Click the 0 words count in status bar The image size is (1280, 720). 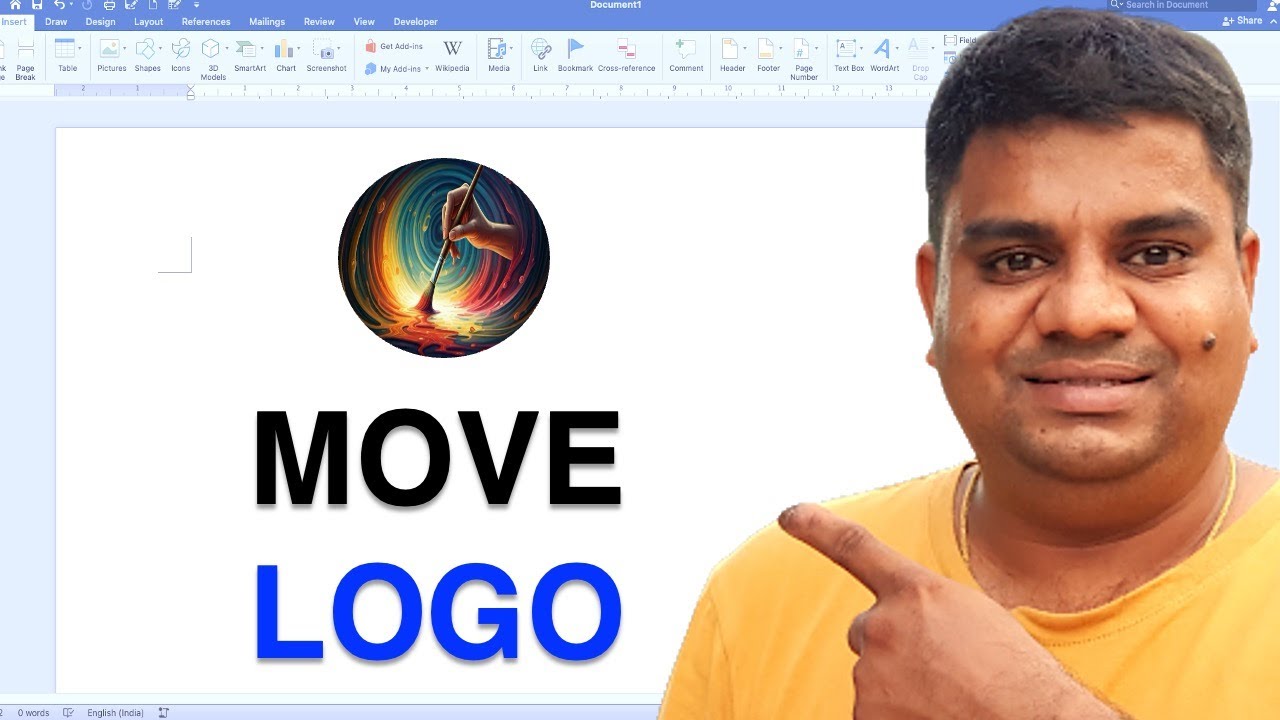pyautogui.click(x=33, y=713)
